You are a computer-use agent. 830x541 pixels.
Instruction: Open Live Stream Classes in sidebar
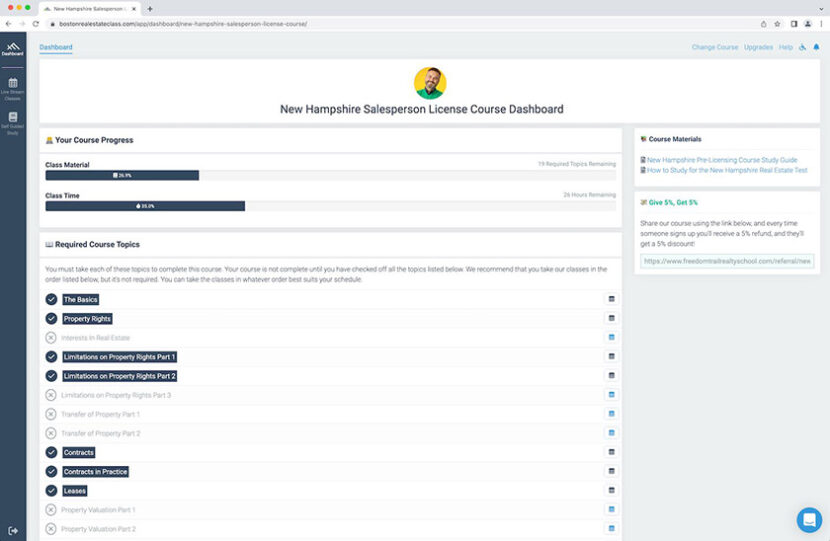tap(12, 88)
